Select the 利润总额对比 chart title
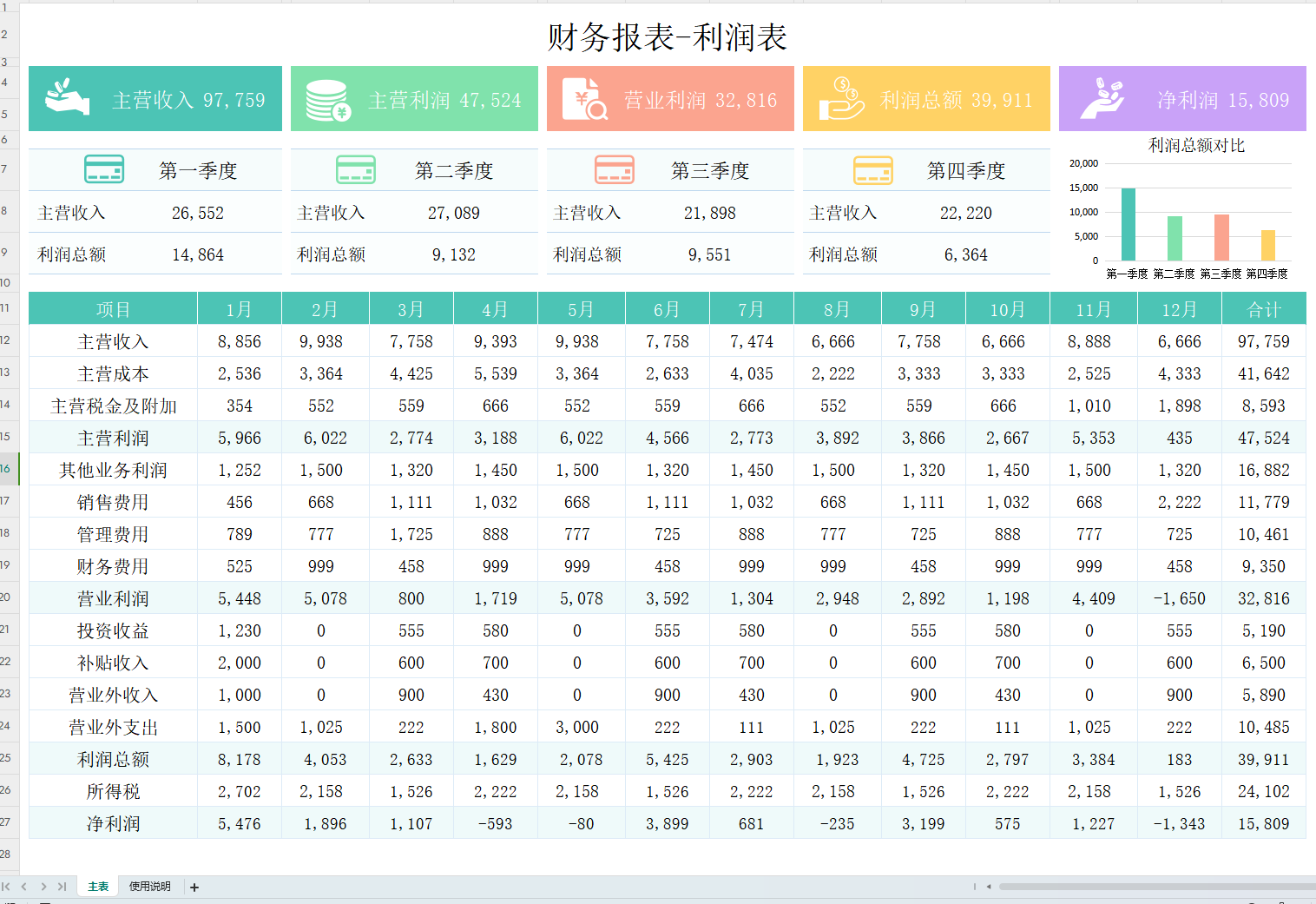 [x=1196, y=145]
